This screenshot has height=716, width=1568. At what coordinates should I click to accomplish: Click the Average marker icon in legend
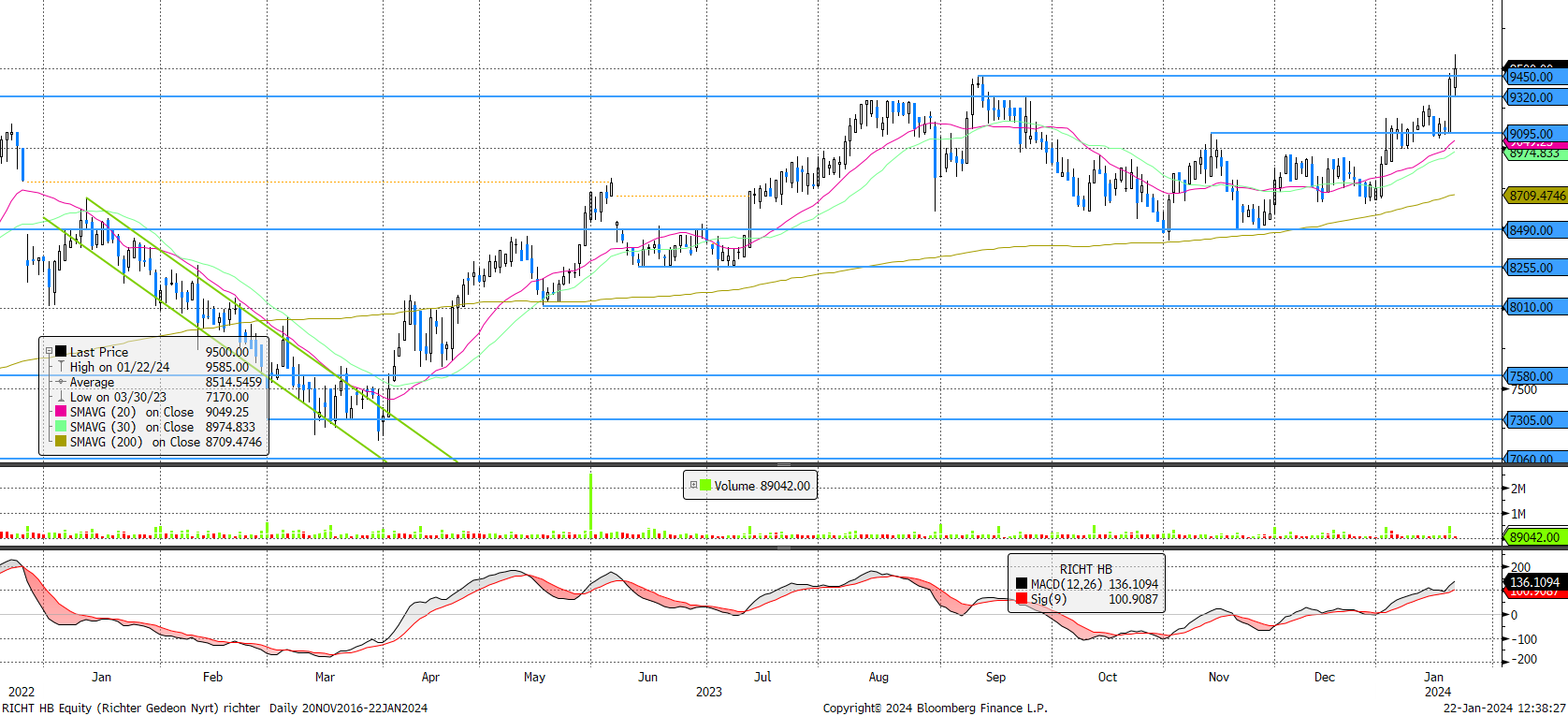[61, 382]
